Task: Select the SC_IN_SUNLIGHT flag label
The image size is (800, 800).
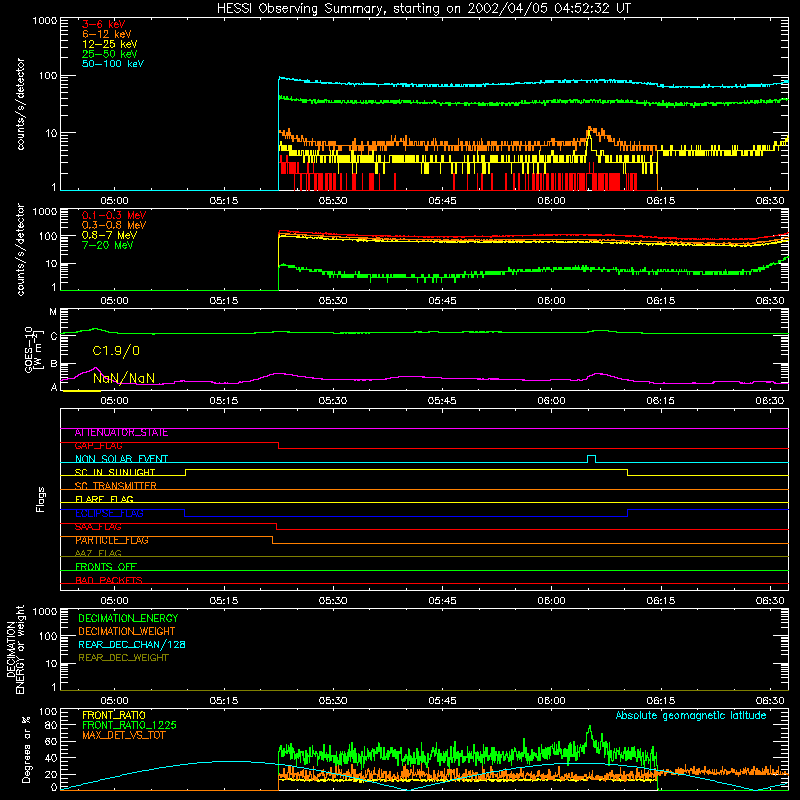Action: click(115, 472)
